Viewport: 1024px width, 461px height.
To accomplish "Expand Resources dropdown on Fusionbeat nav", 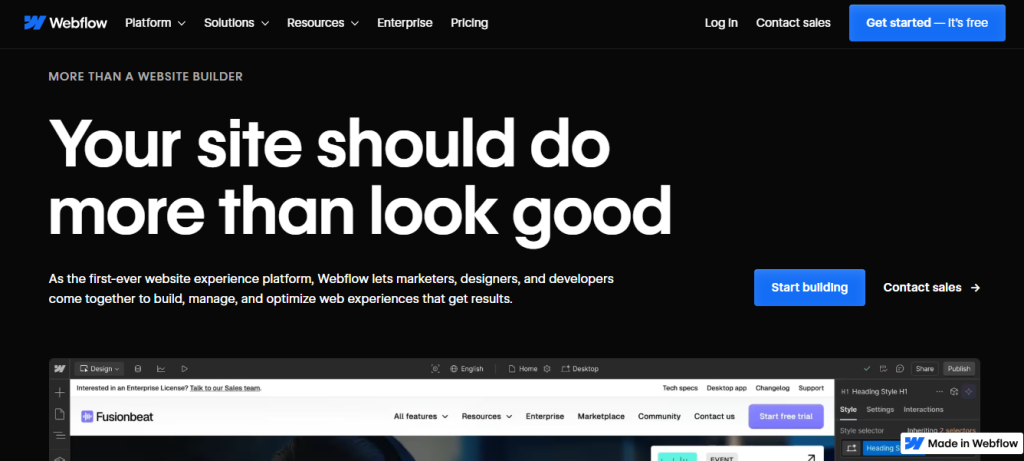I will (487, 416).
